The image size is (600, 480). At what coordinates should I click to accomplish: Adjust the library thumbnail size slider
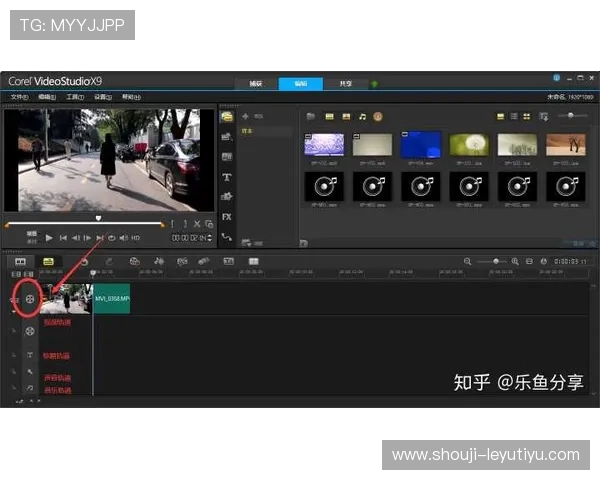point(570,117)
